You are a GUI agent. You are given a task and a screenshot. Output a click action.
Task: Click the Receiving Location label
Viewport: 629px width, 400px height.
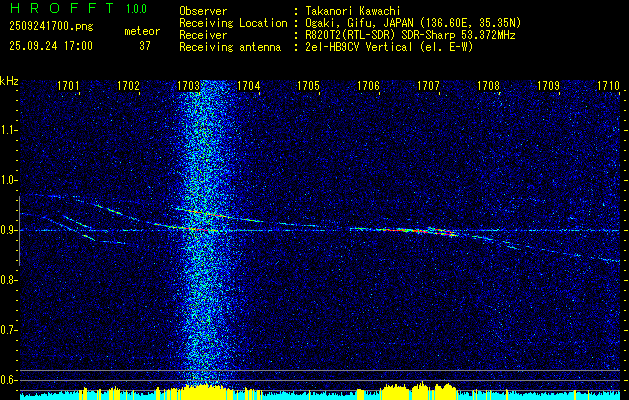233,23
